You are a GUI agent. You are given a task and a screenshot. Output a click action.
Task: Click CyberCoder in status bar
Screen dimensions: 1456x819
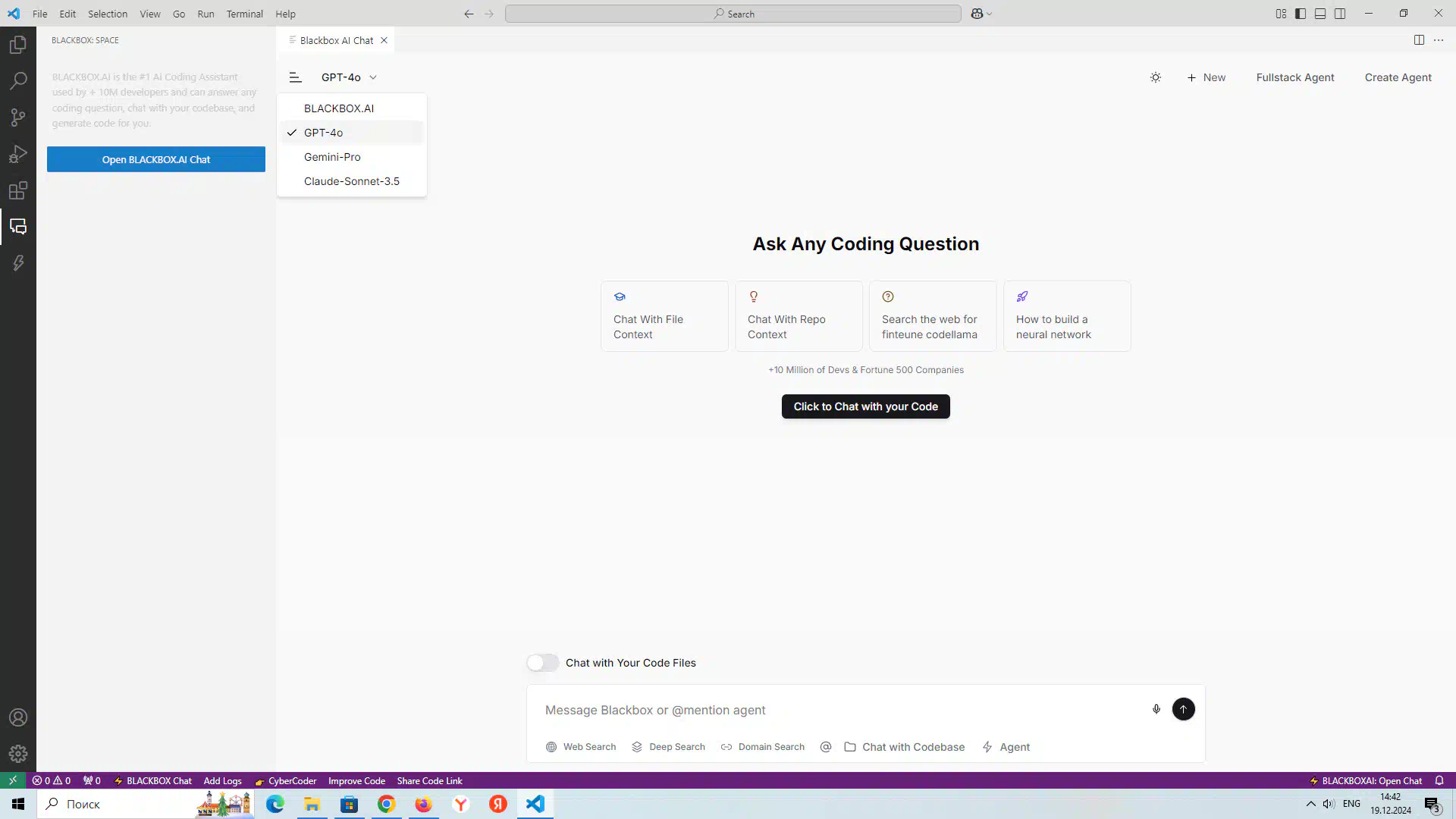tap(286, 780)
